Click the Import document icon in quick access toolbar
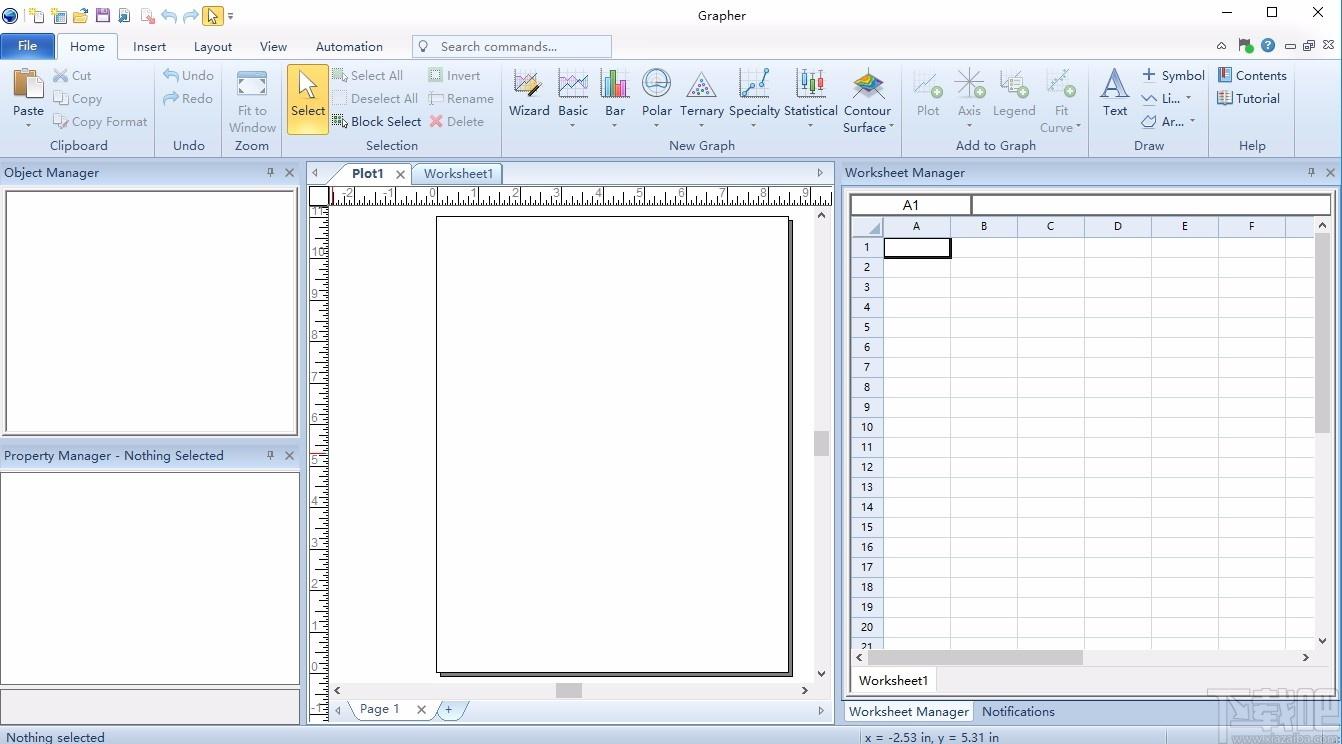Image resolution: width=1342 pixels, height=744 pixels. point(124,16)
